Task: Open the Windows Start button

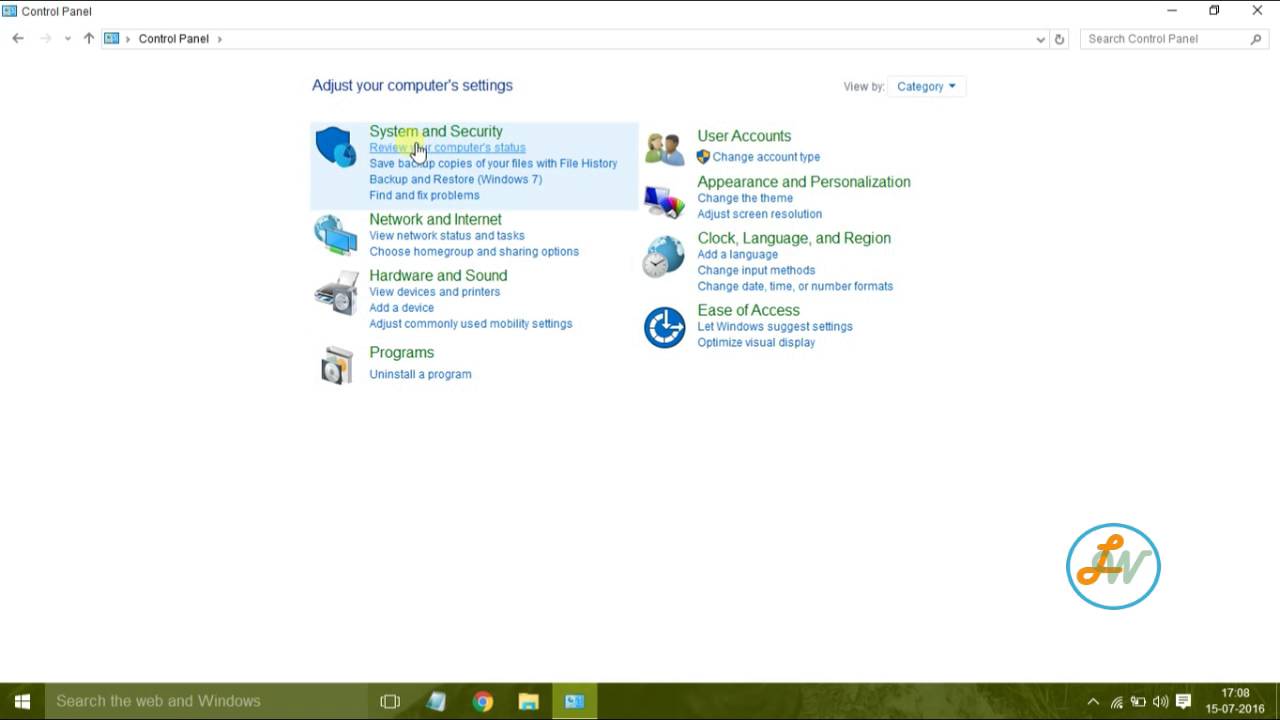Action: tap(22, 701)
